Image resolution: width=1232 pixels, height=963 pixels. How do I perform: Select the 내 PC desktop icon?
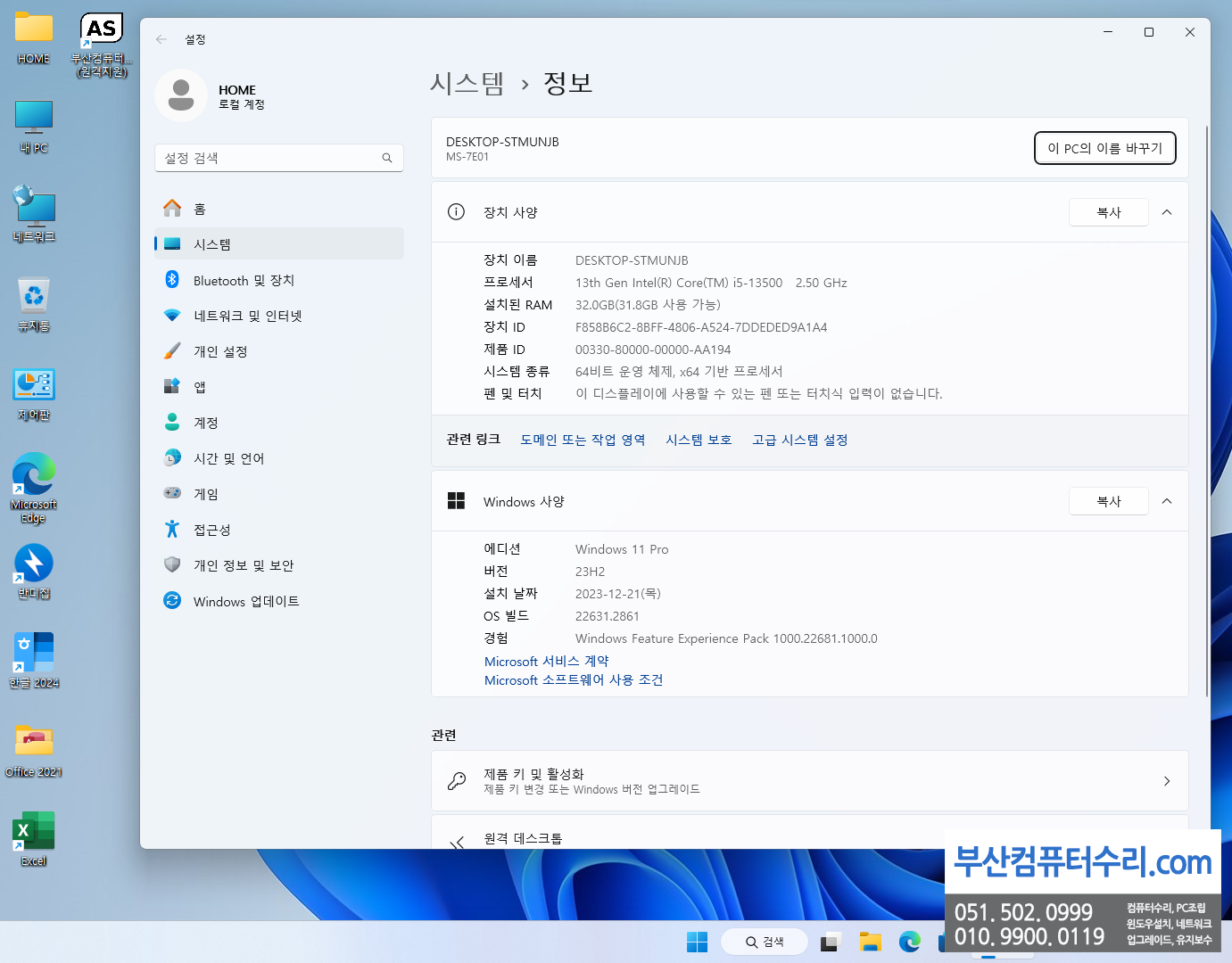[34, 127]
